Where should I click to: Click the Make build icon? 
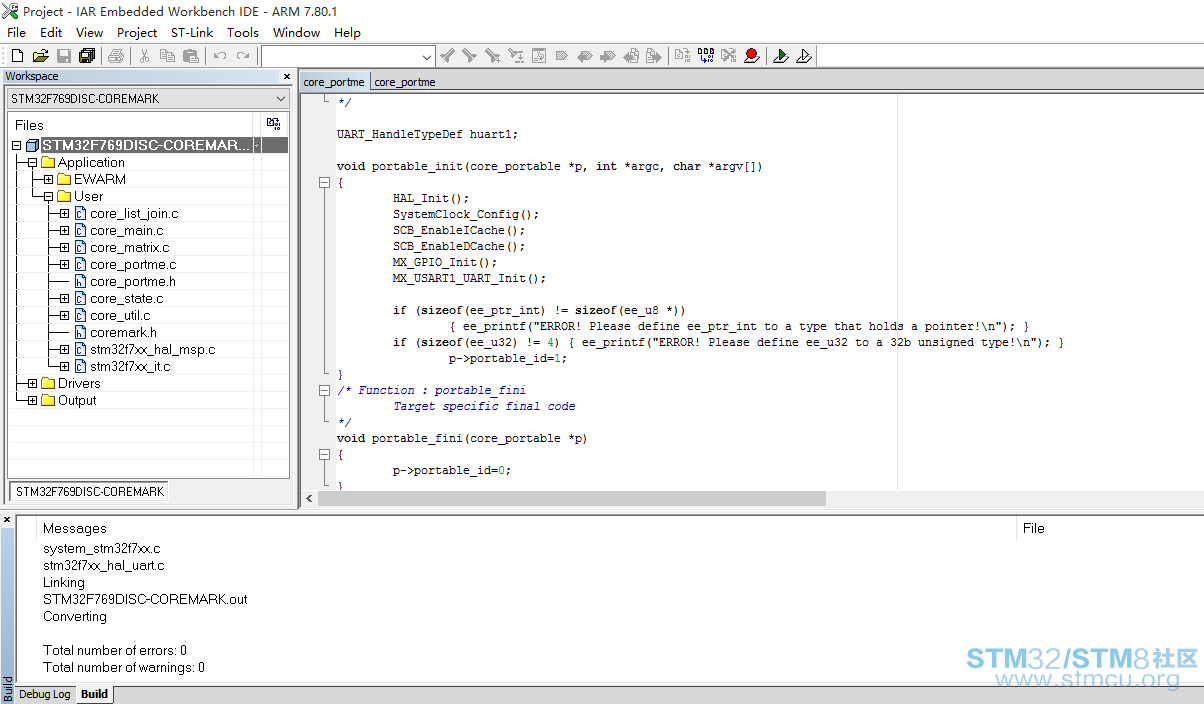pyautogui.click(x=706, y=56)
